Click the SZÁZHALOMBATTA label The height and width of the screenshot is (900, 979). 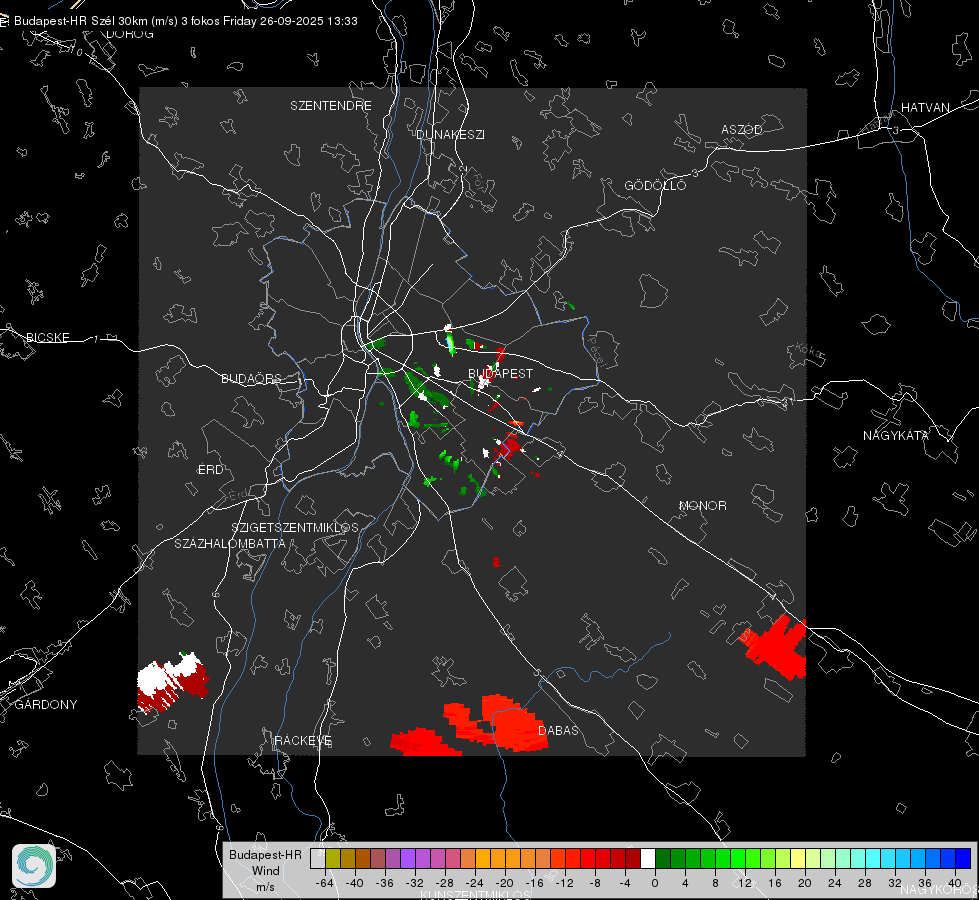point(230,544)
